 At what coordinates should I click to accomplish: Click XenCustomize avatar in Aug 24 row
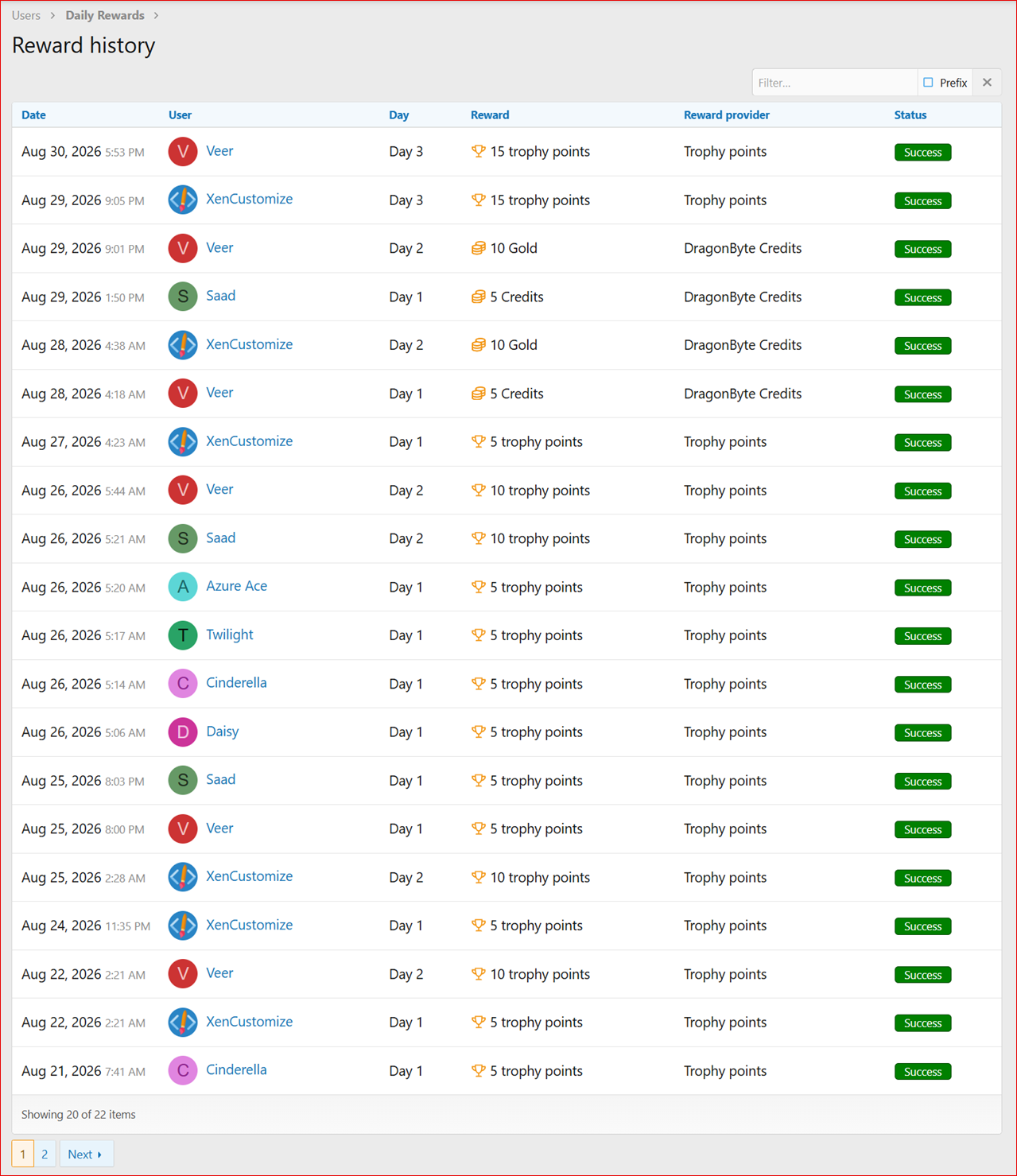tap(183, 926)
